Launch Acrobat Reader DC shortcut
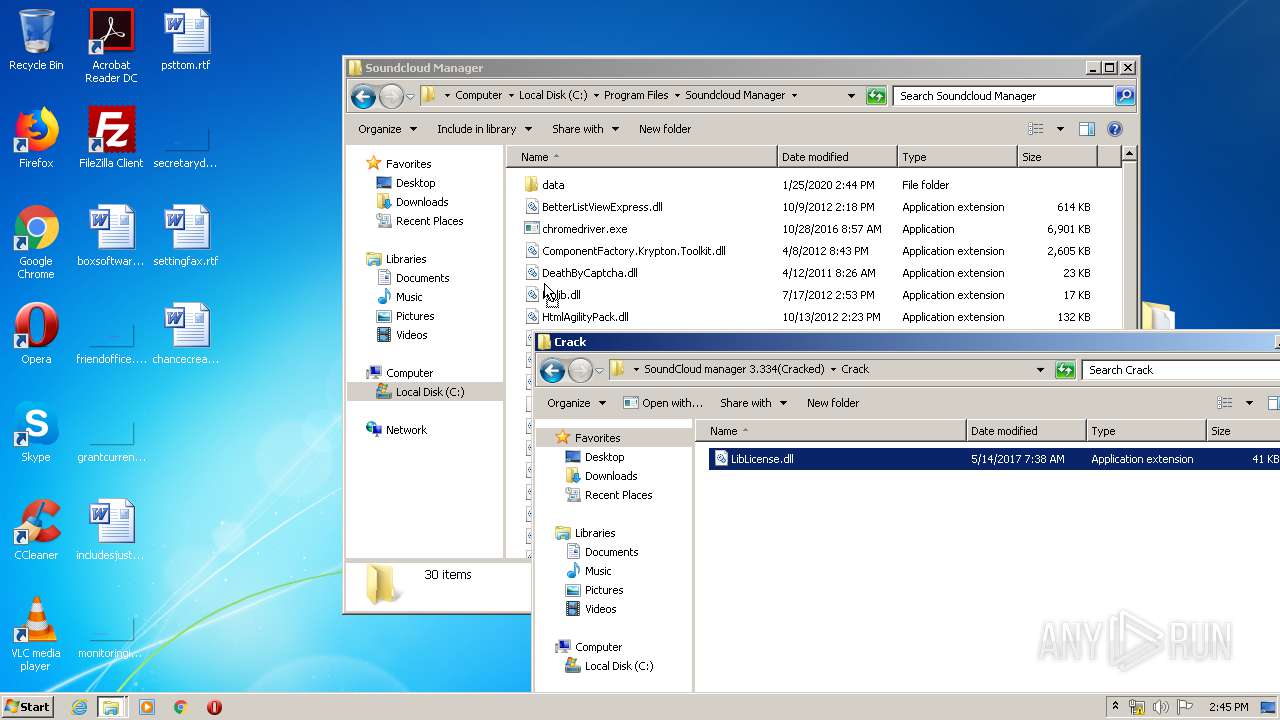 click(111, 45)
